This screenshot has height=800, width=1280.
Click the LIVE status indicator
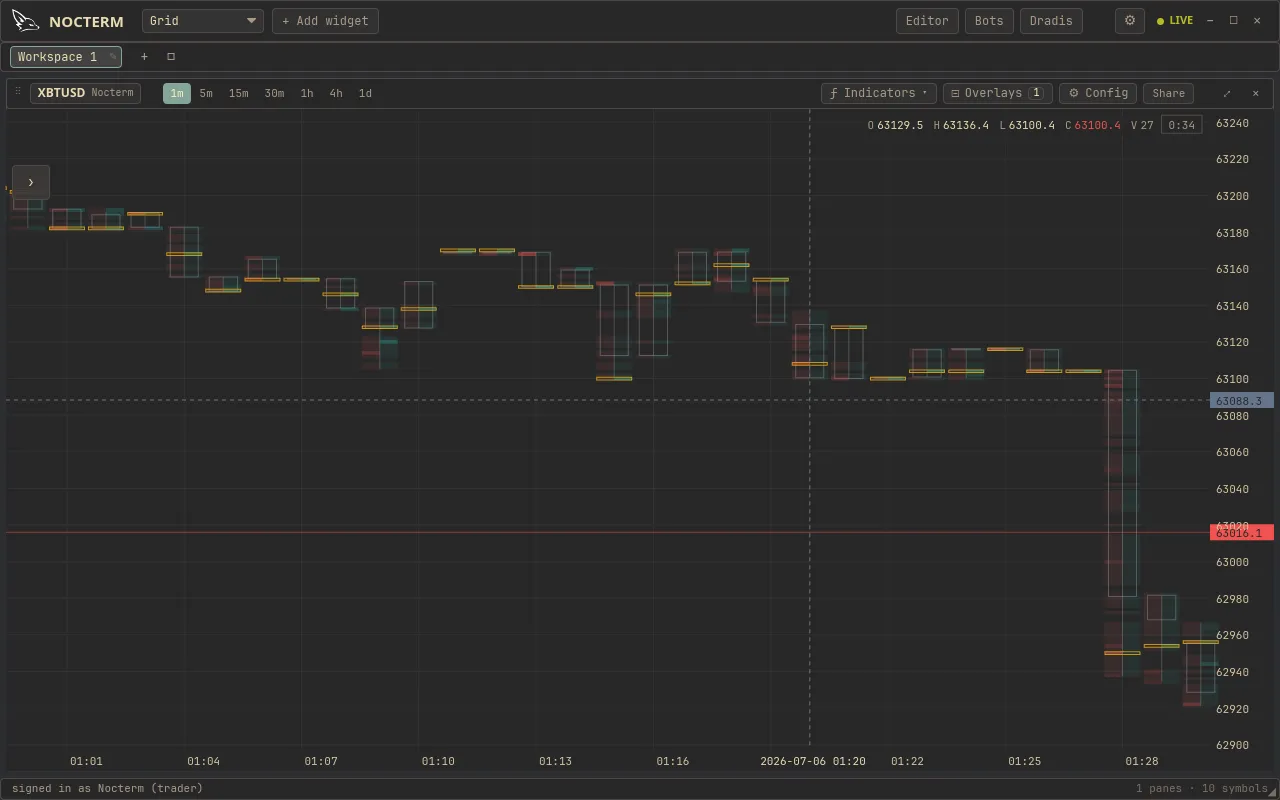(1175, 21)
